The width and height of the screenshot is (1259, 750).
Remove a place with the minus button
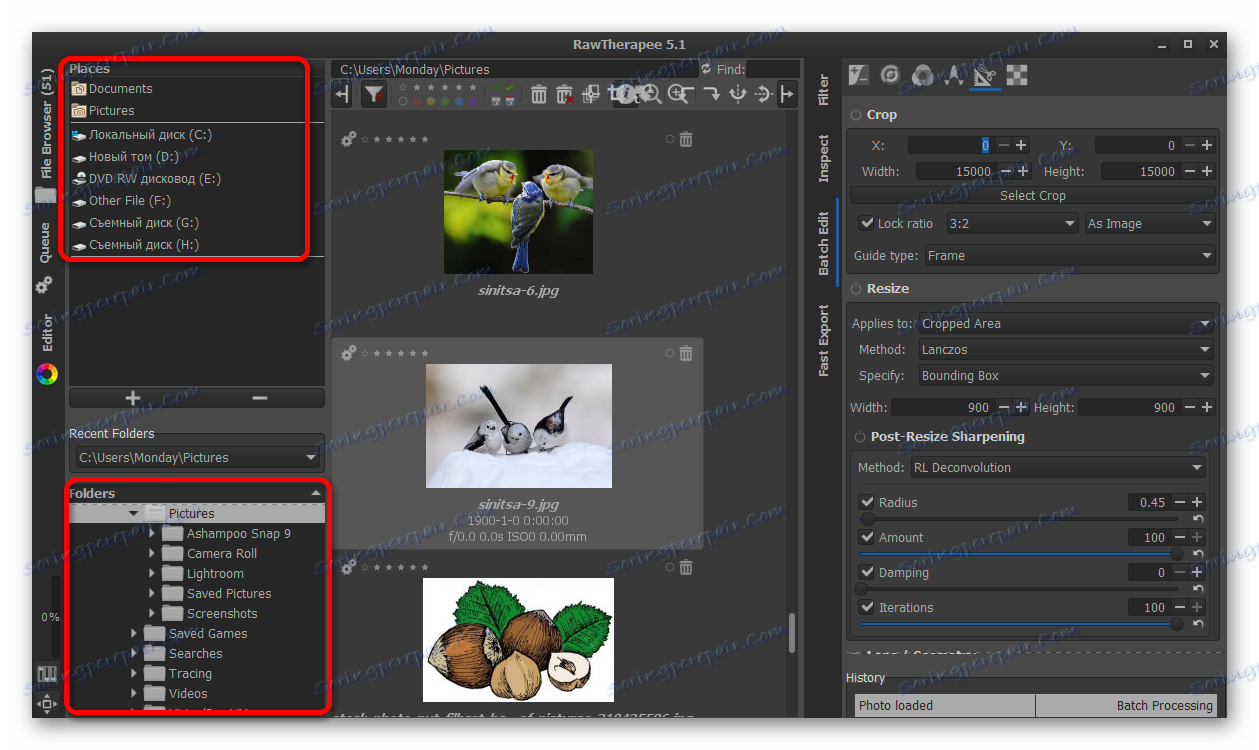[x=260, y=397]
